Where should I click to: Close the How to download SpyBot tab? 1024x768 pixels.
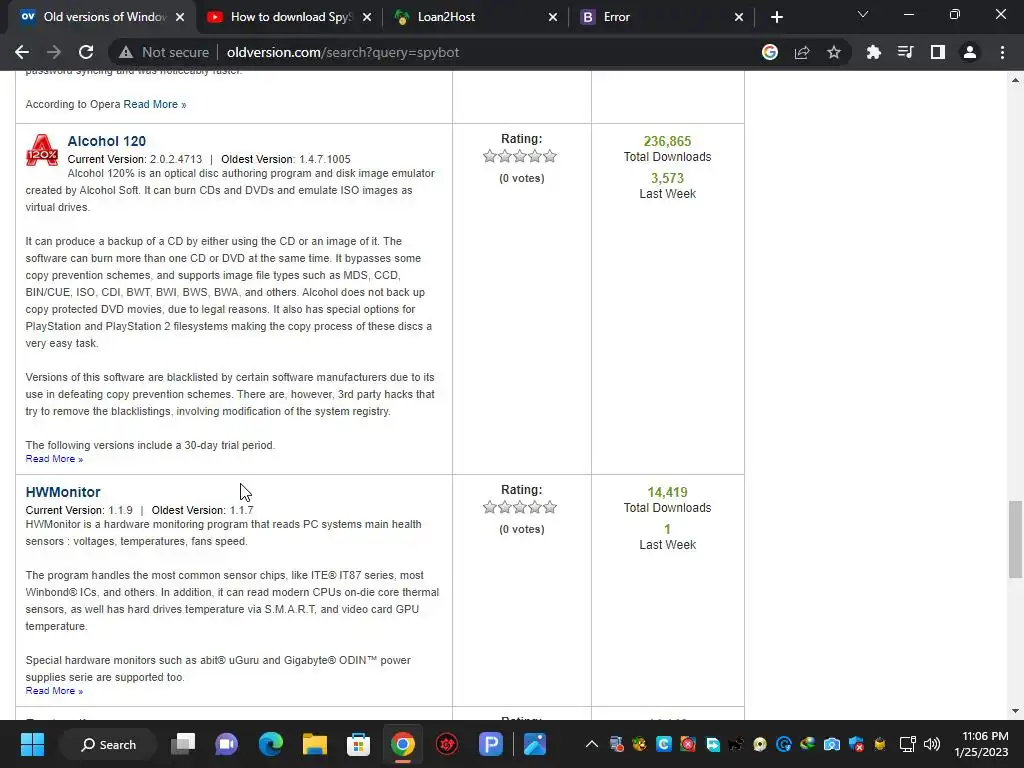[367, 17]
